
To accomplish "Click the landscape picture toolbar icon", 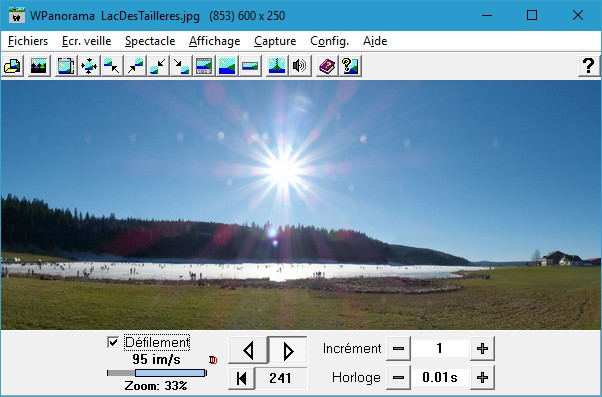I will point(39,66).
